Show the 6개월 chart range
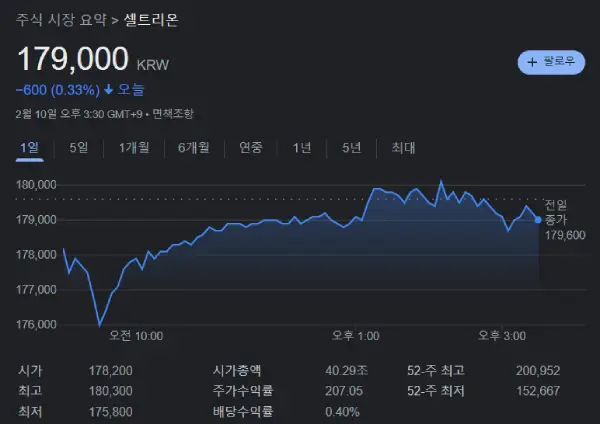This screenshot has height=424, width=600. 194,148
